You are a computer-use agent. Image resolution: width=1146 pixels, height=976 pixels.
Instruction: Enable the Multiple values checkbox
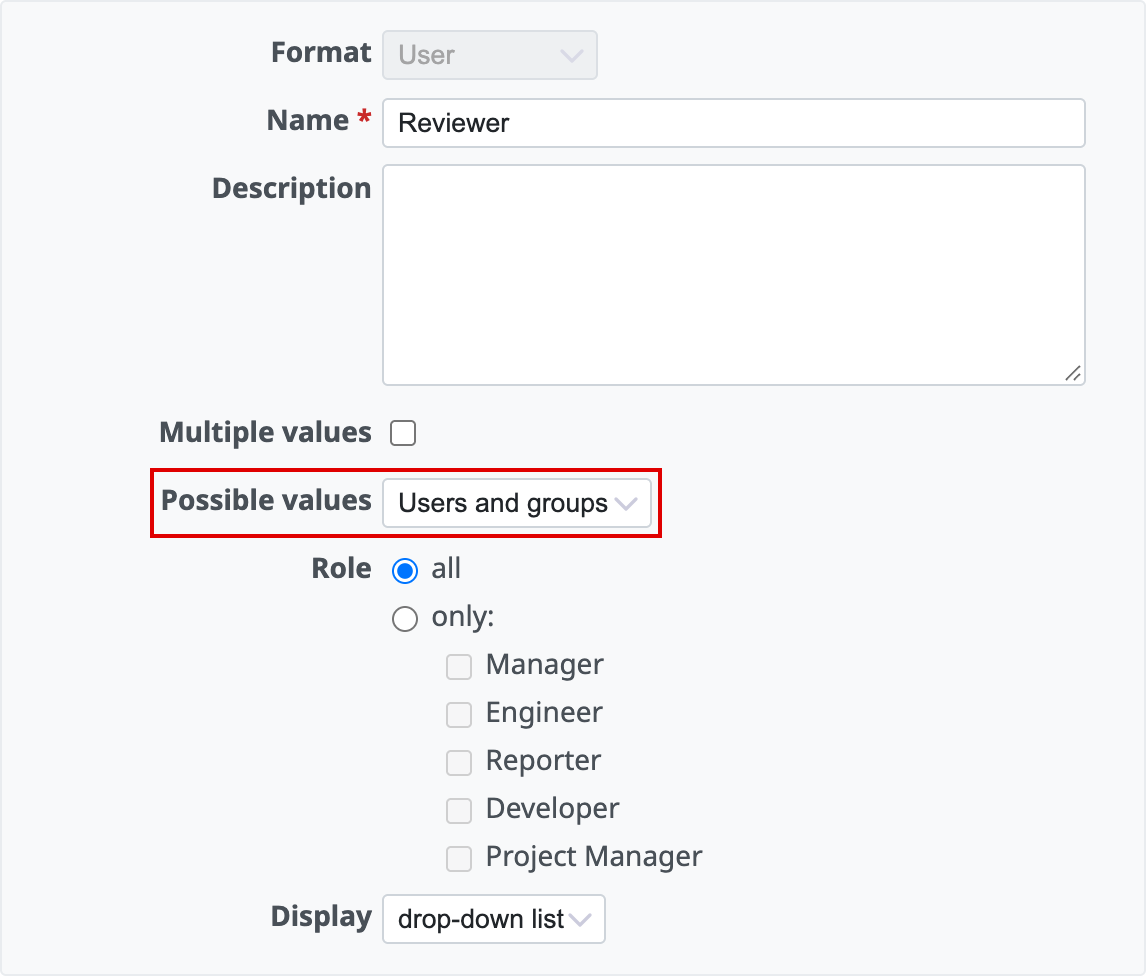403,433
